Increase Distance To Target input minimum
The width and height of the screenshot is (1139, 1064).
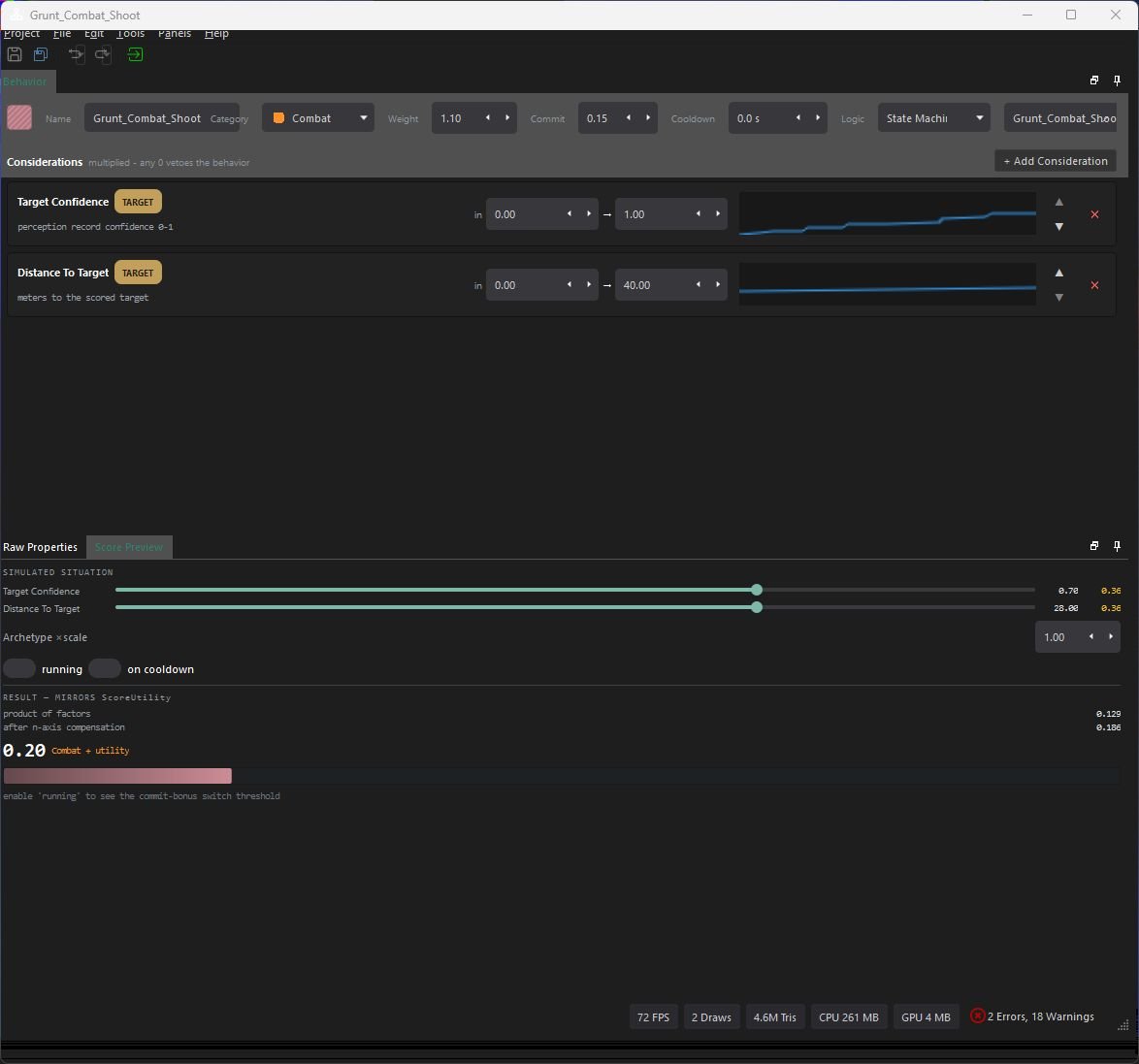tap(588, 285)
